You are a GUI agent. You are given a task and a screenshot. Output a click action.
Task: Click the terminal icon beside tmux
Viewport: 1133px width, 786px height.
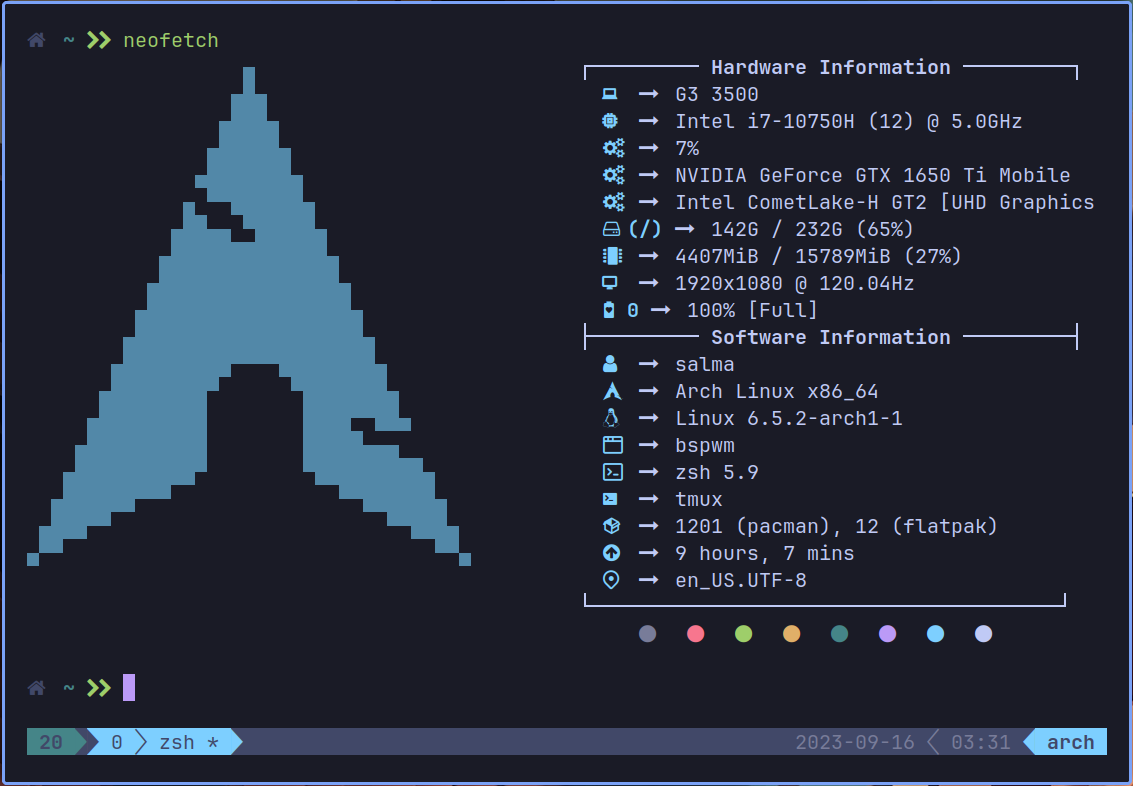pos(610,499)
